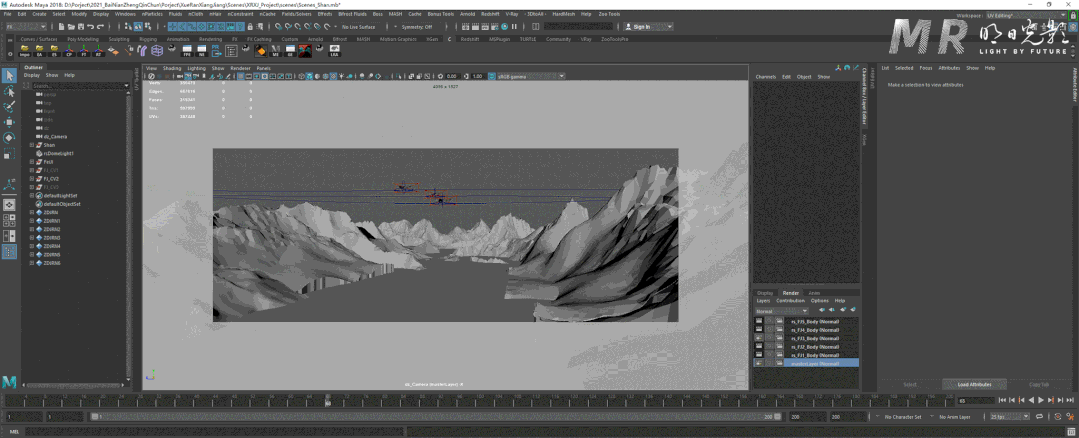Expand the Shan node in Outliner
This screenshot has width=1079, height=438.
click(x=32, y=145)
